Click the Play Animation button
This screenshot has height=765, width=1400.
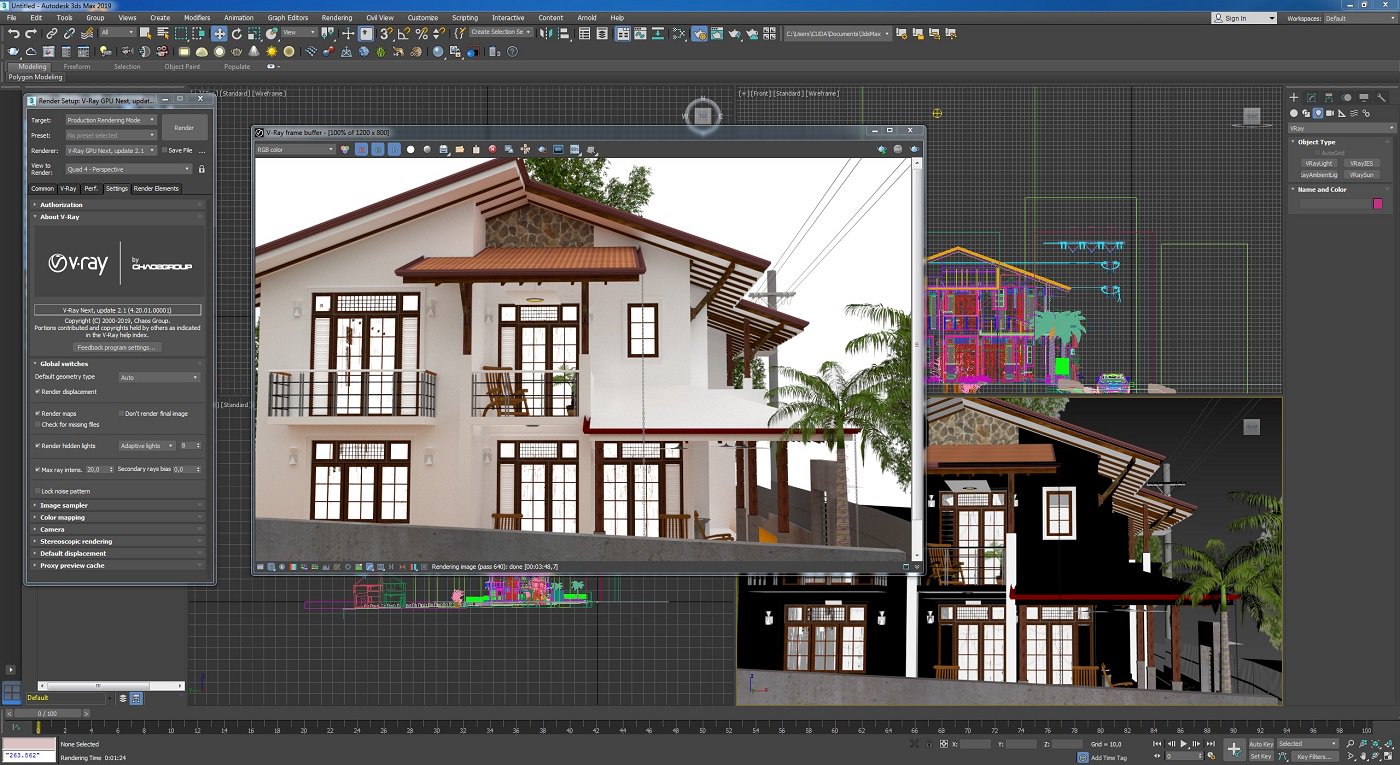point(1184,744)
